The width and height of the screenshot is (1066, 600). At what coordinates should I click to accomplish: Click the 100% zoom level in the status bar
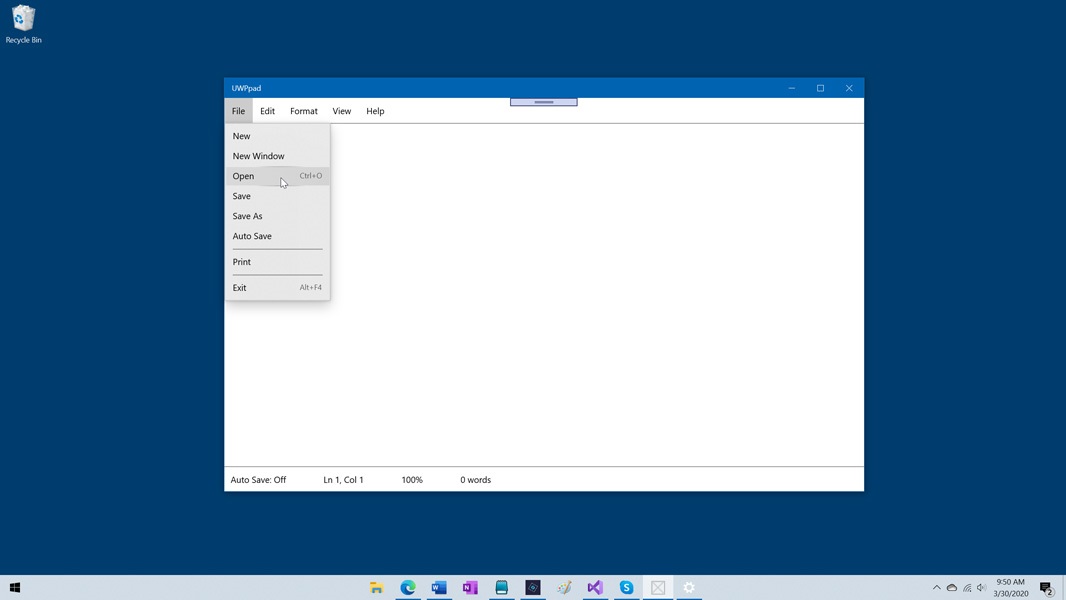pos(412,480)
